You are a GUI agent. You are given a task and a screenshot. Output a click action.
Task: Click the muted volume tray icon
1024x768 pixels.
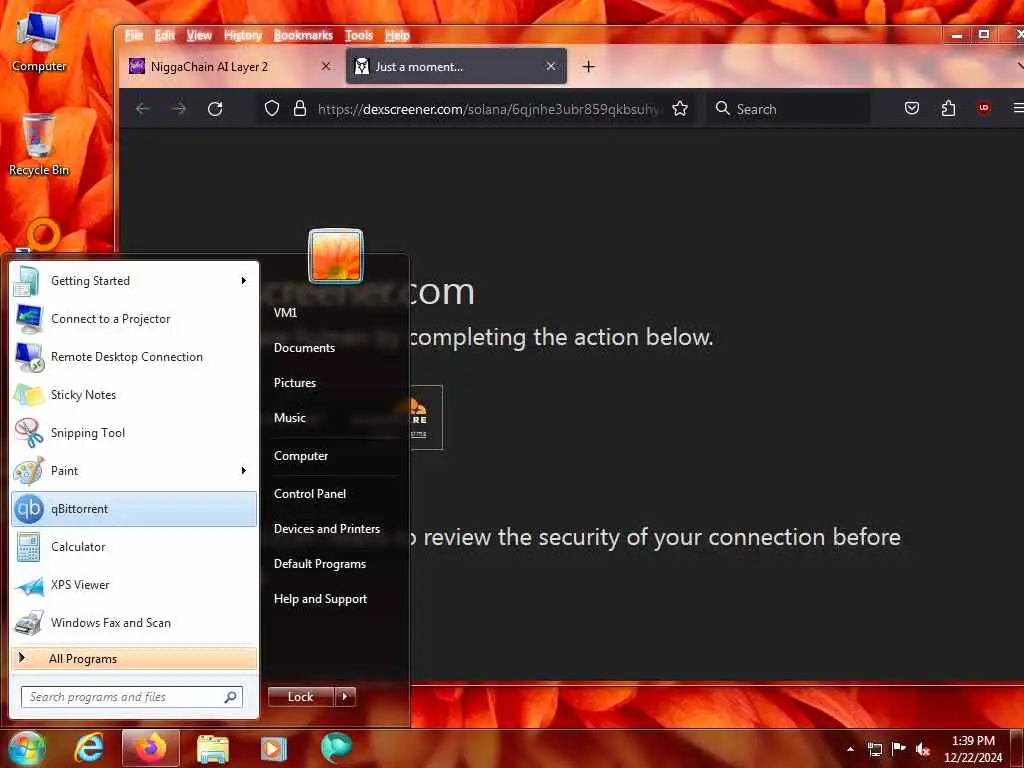pos(923,749)
